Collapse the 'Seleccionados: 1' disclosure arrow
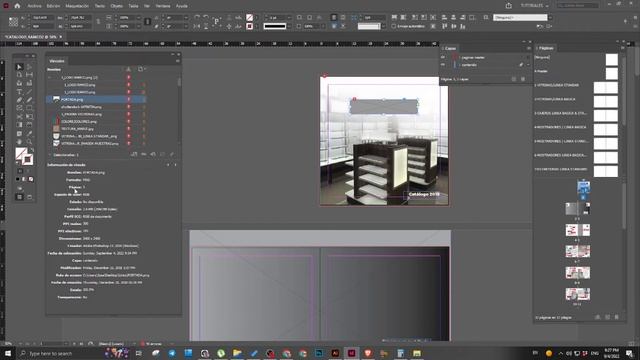Image resolution: width=640 pixels, height=360 pixels. [50, 155]
